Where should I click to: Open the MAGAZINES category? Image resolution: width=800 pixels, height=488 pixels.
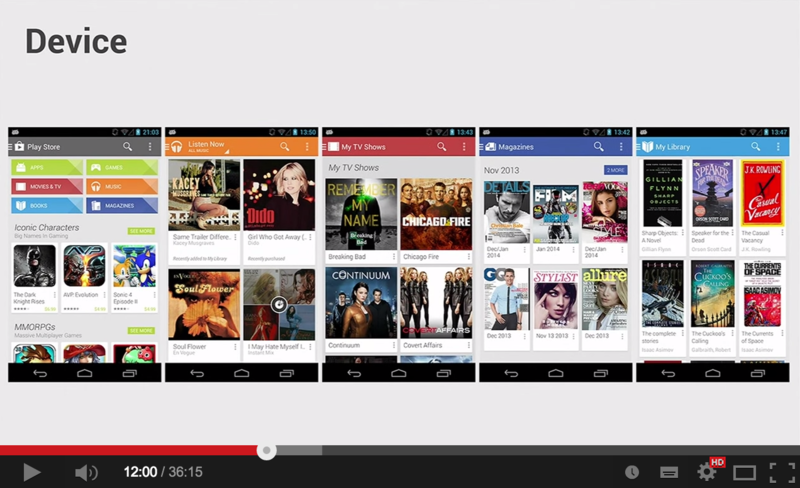122,205
